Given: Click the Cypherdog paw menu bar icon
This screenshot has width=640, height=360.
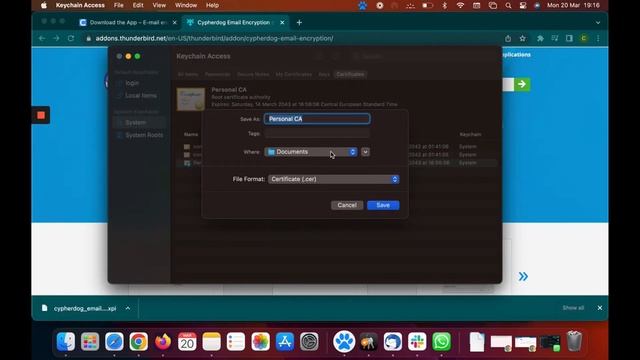Looking at the screenshot, I should [362, 5].
